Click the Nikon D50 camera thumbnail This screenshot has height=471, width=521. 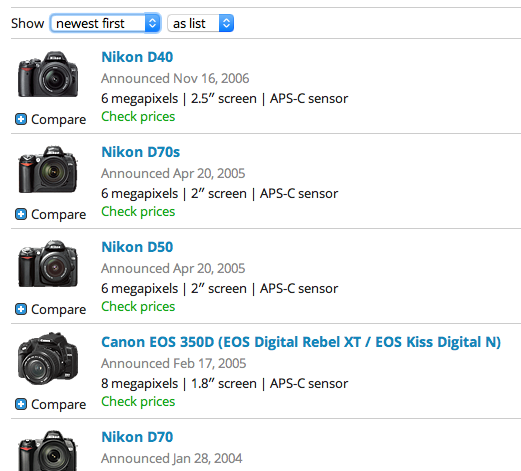pos(48,264)
